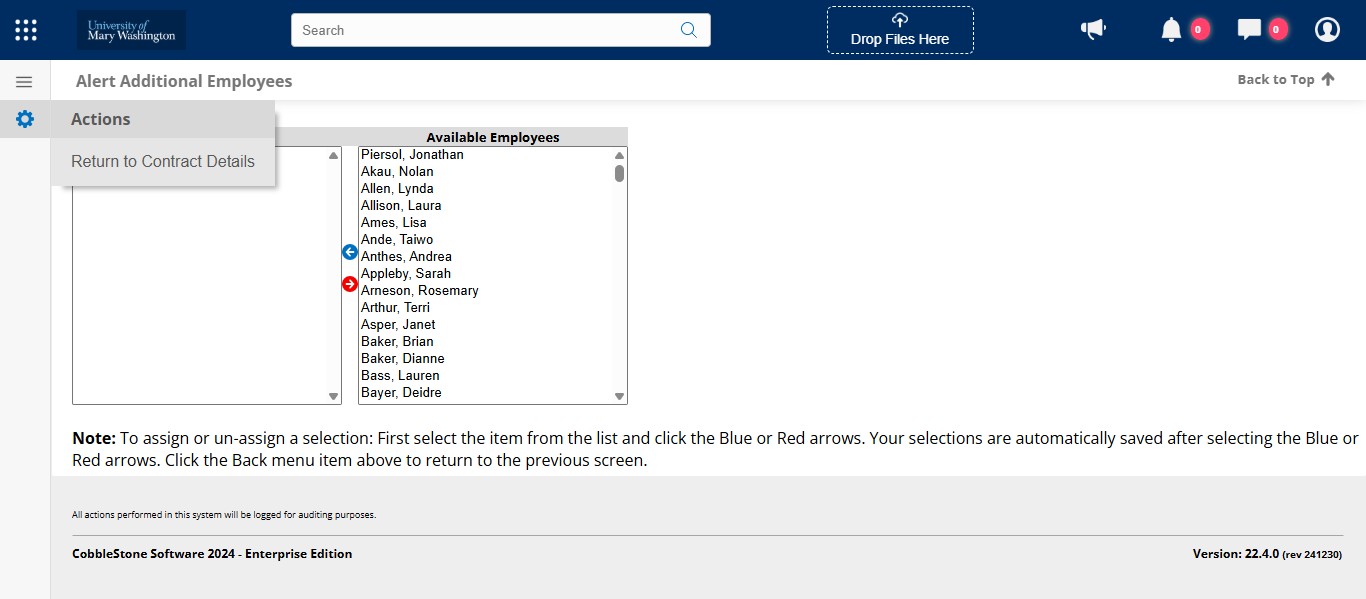Screen dimensions: 1366x599
Task: Open announcements via the megaphone icon
Action: (x=1093, y=29)
